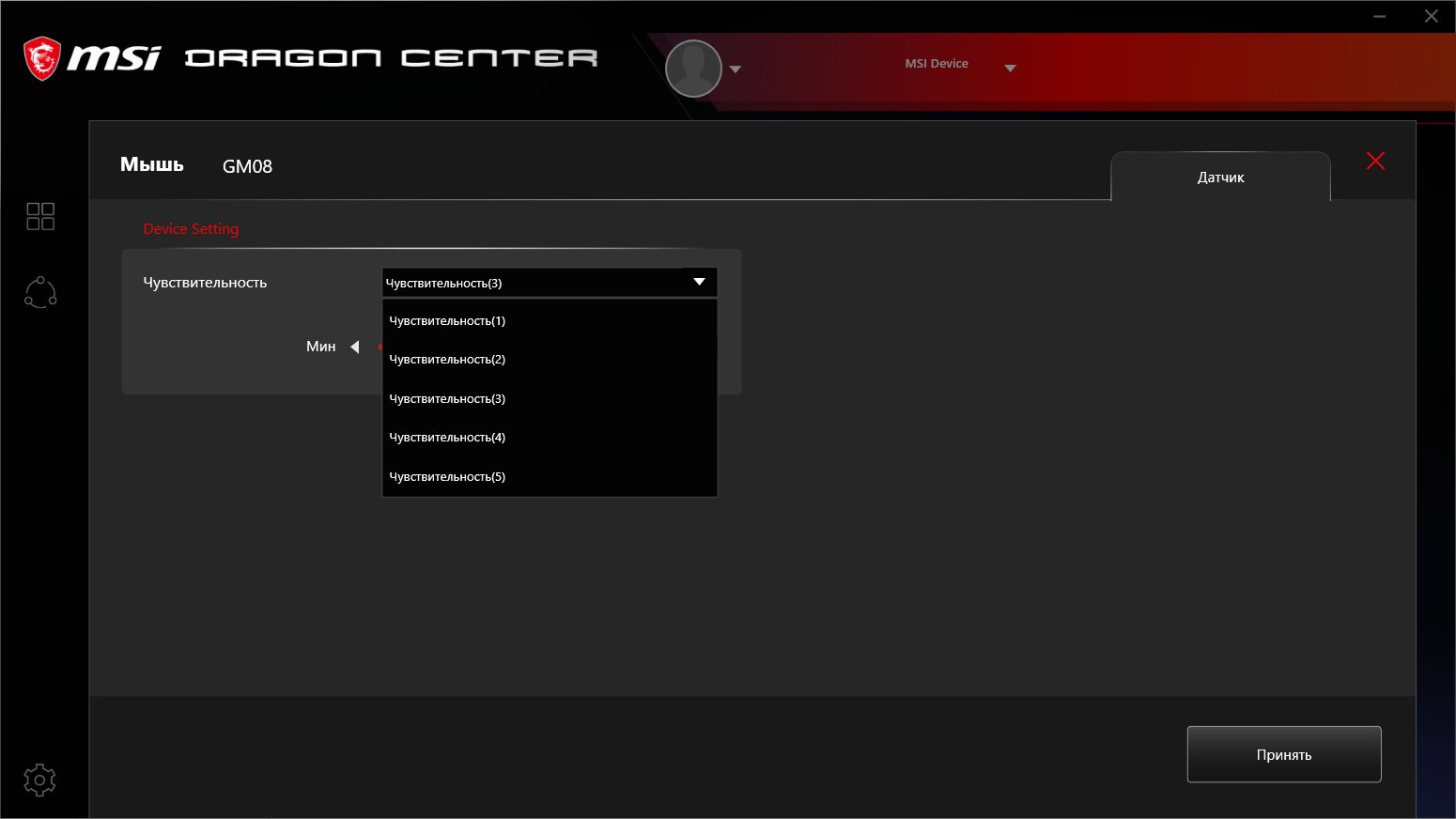Open the circular sync icon in sidebar
Viewport: 1456px width, 819px height.
pos(40,292)
